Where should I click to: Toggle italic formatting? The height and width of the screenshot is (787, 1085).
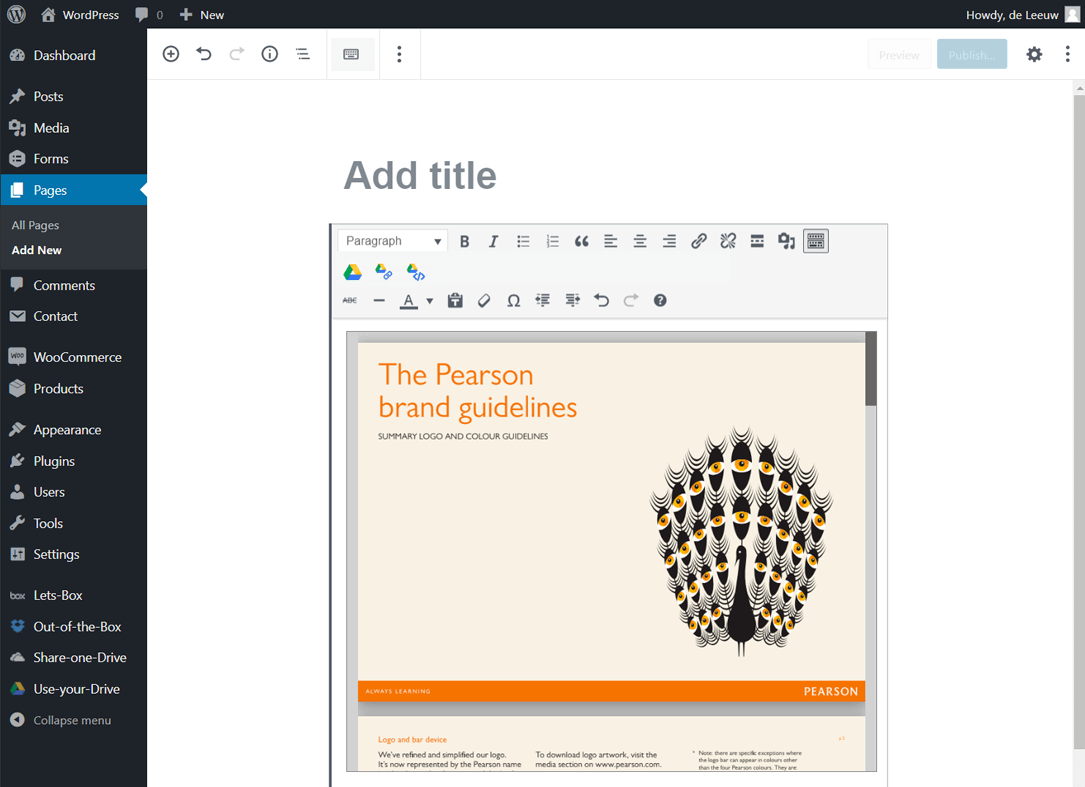(493, 241)
